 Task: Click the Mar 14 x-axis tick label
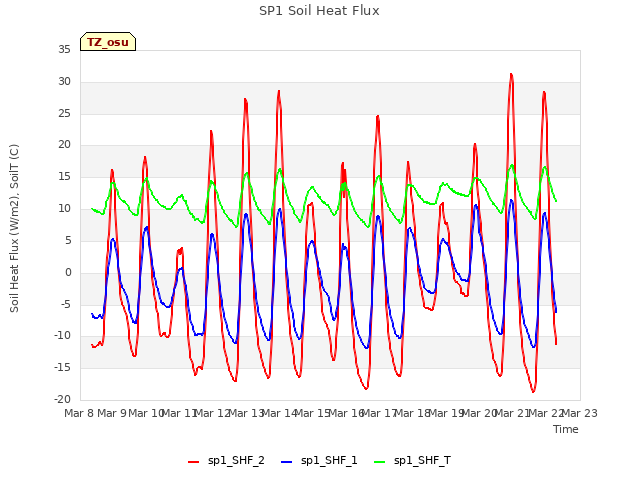(x=279, y=413)
